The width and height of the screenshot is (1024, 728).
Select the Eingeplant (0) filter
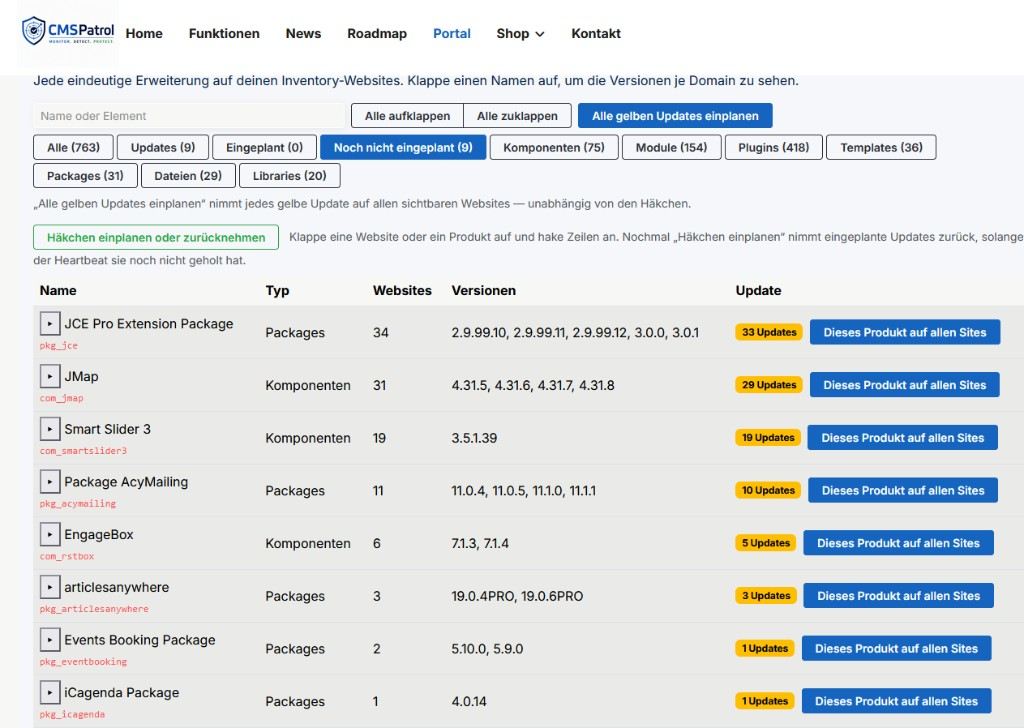[264, 148]
